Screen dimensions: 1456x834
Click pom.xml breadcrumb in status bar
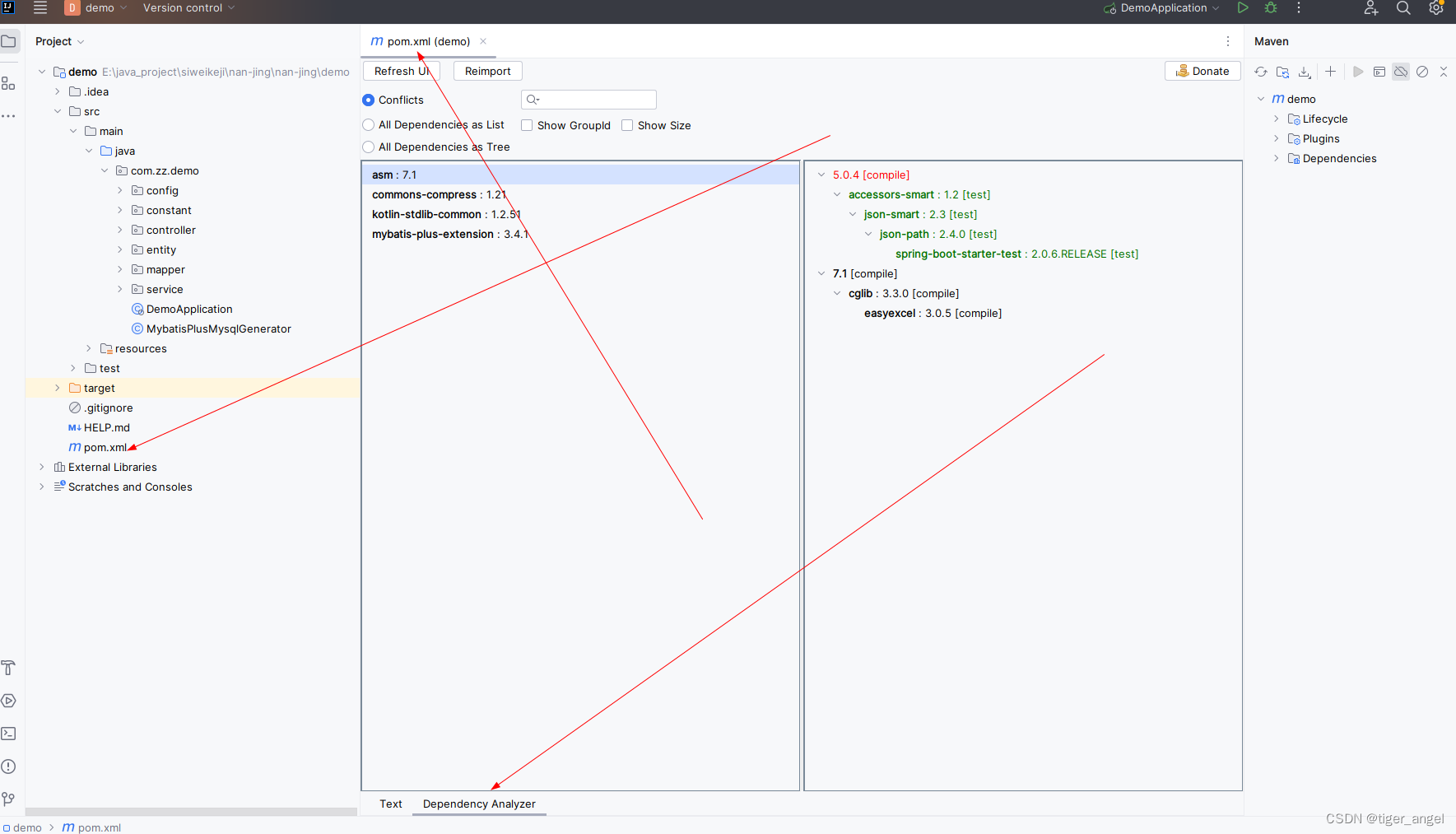pos(91,827)
